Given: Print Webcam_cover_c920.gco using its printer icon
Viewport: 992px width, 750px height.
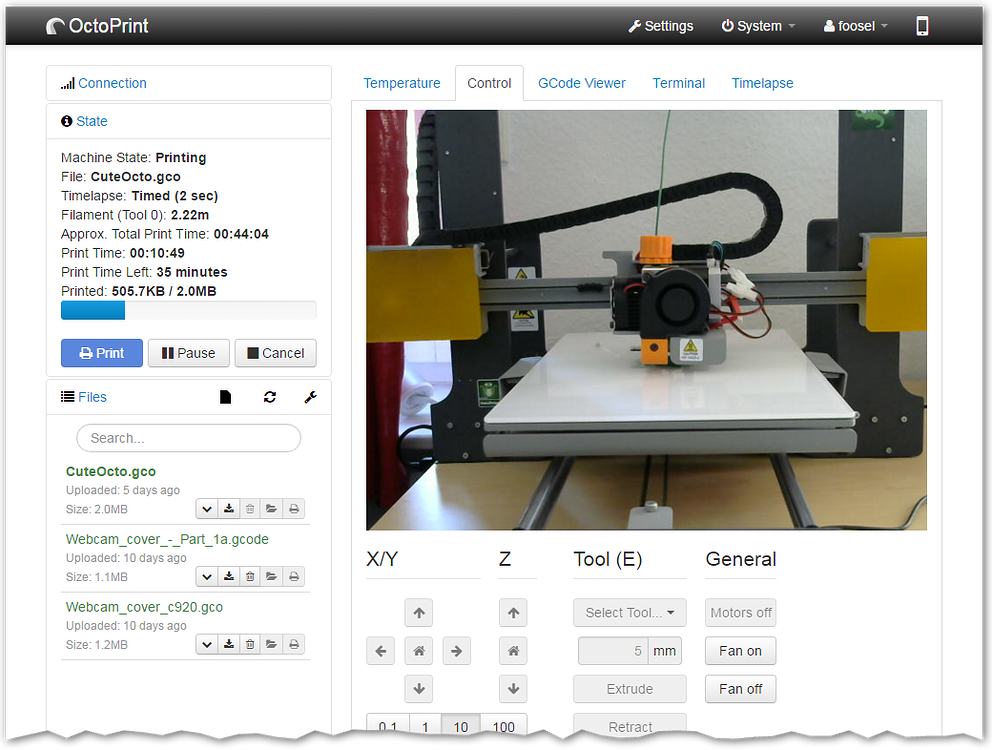Looking at the screenshot, I should tap(293, 644).
